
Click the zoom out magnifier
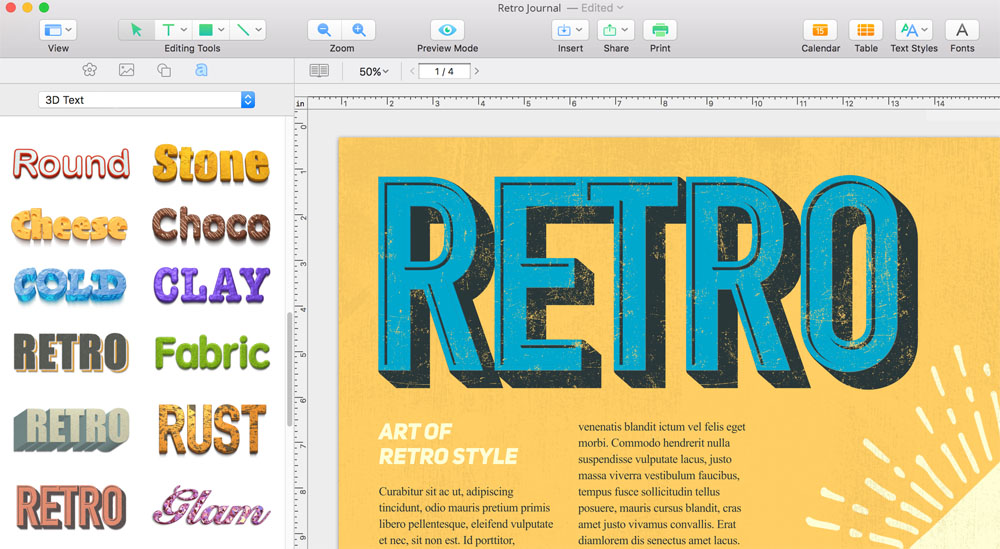click(324, 30)
